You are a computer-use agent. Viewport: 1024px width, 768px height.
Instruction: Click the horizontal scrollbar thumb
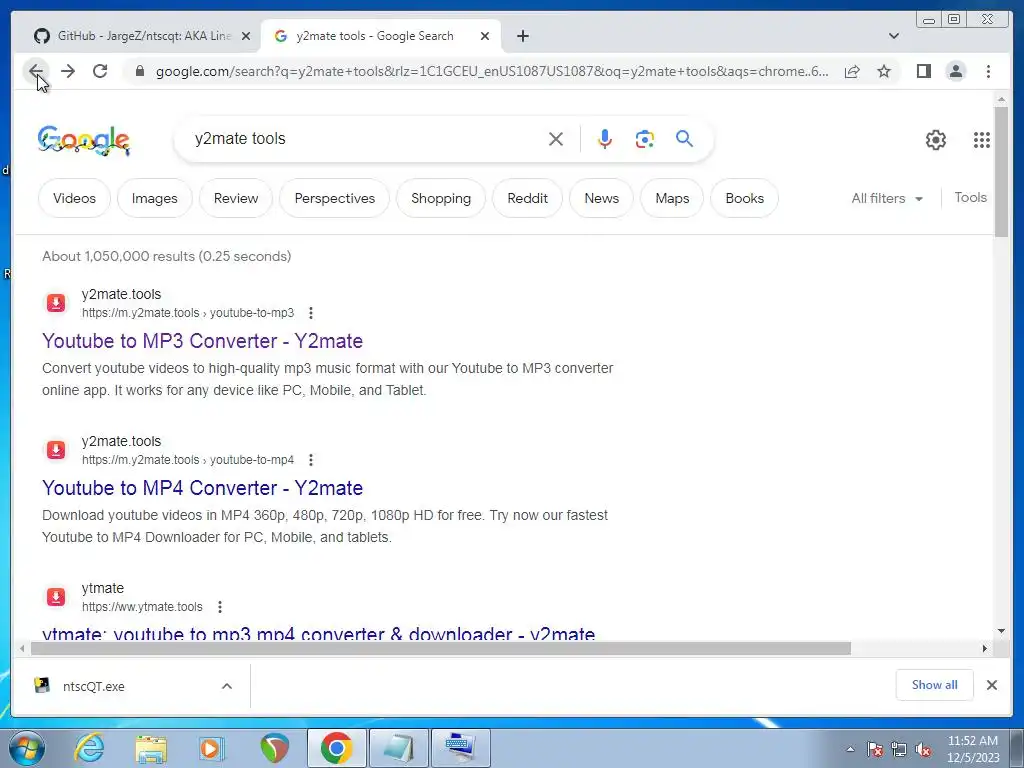(441, 648)
